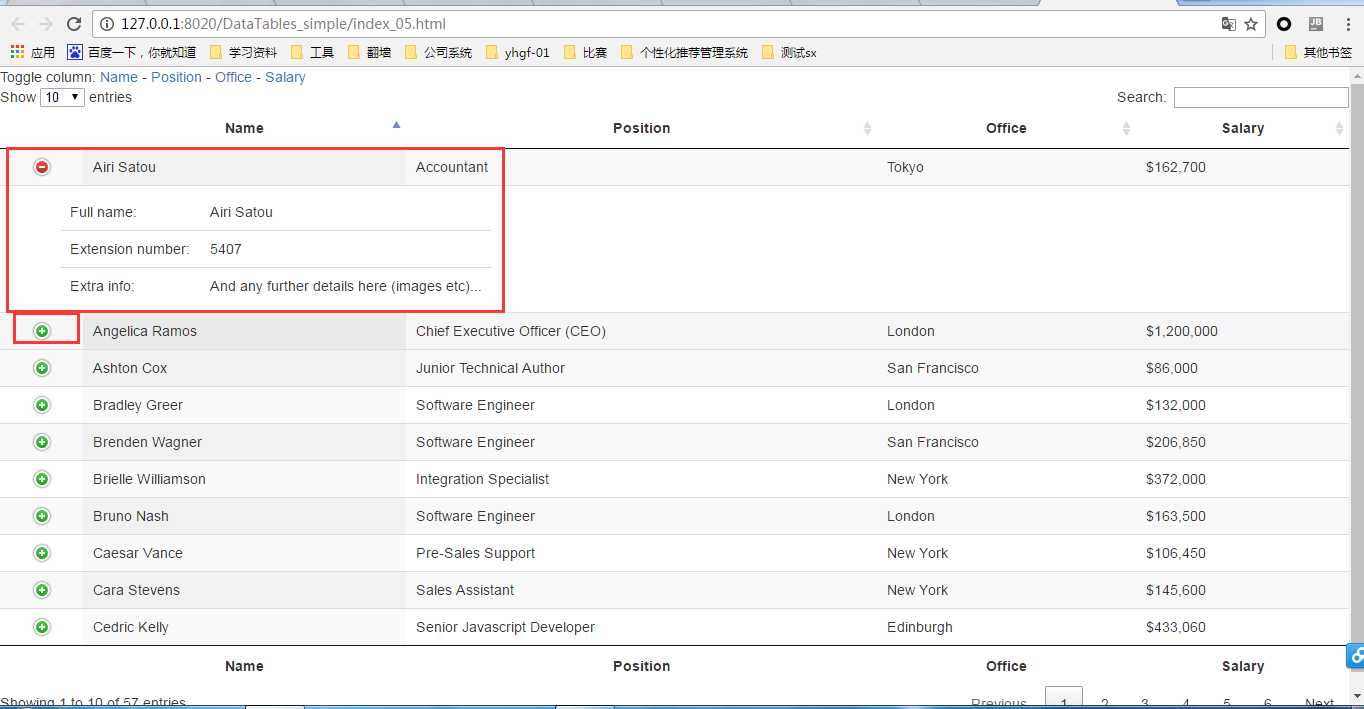Open the translate page icon in address bar

(1229, 24)
